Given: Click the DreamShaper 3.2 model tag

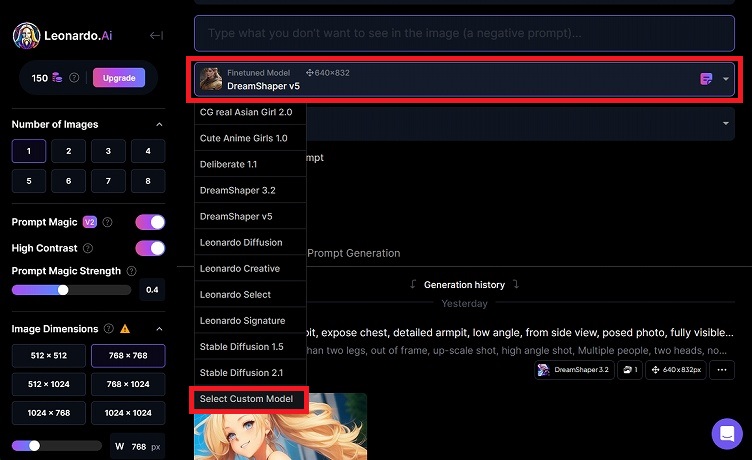Looking at the screenshot, I should coord(574,370).
